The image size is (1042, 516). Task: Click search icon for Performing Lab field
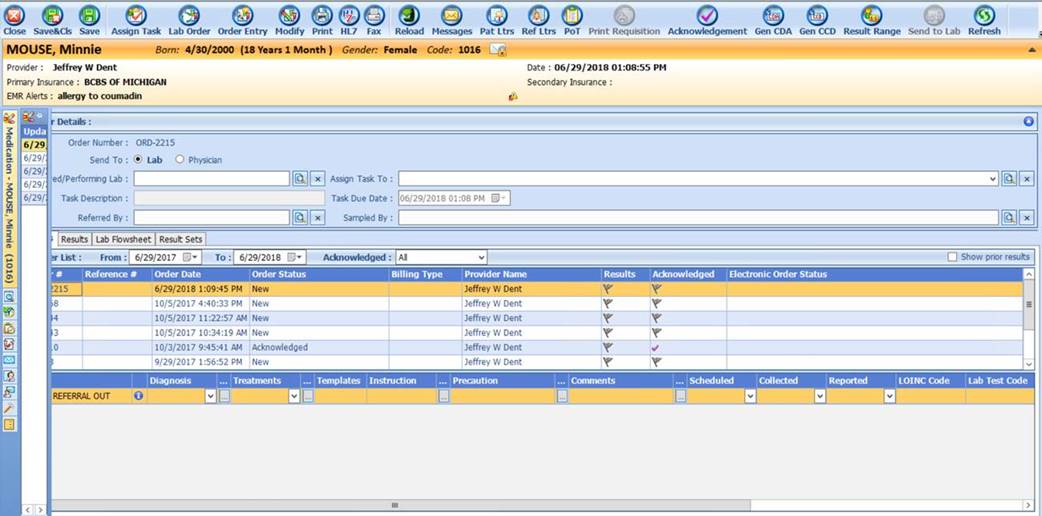300,178
